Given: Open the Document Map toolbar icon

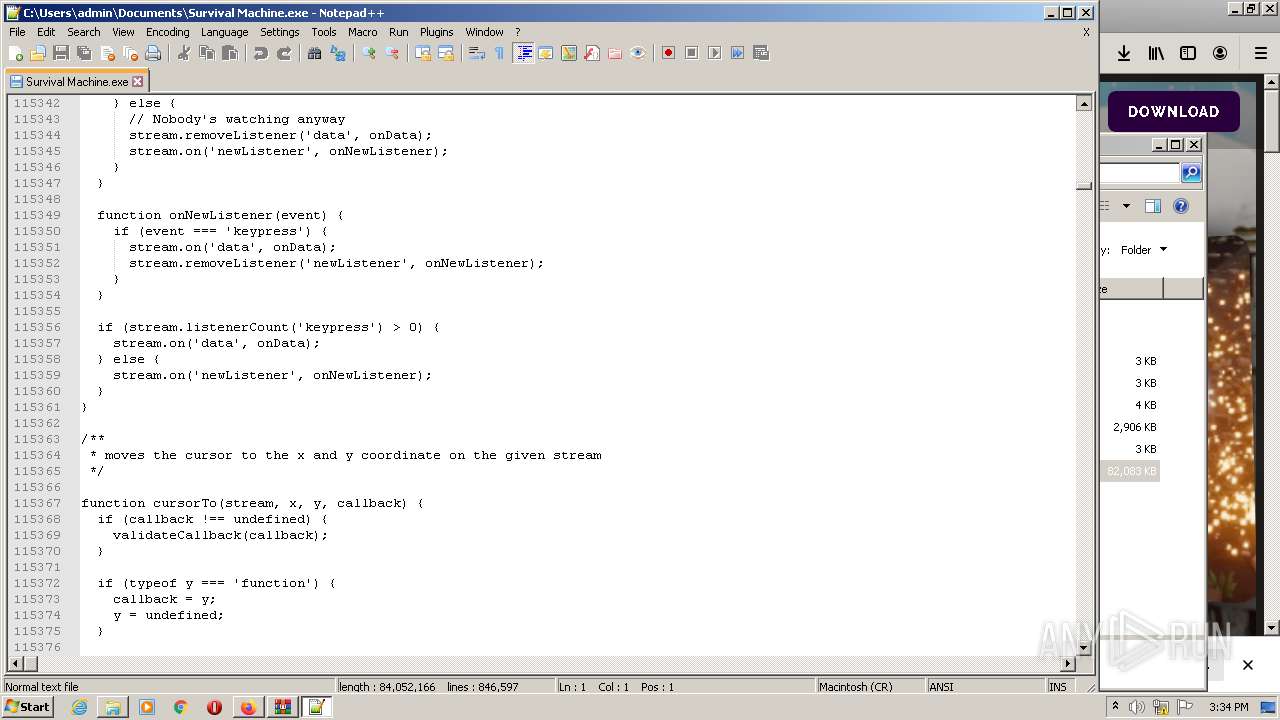Looking at the screenshot, I should click(x=569, y=53).
